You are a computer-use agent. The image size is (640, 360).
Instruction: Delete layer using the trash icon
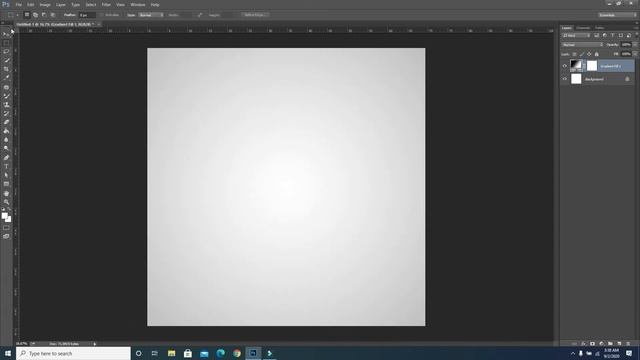[x=628, y=344]
